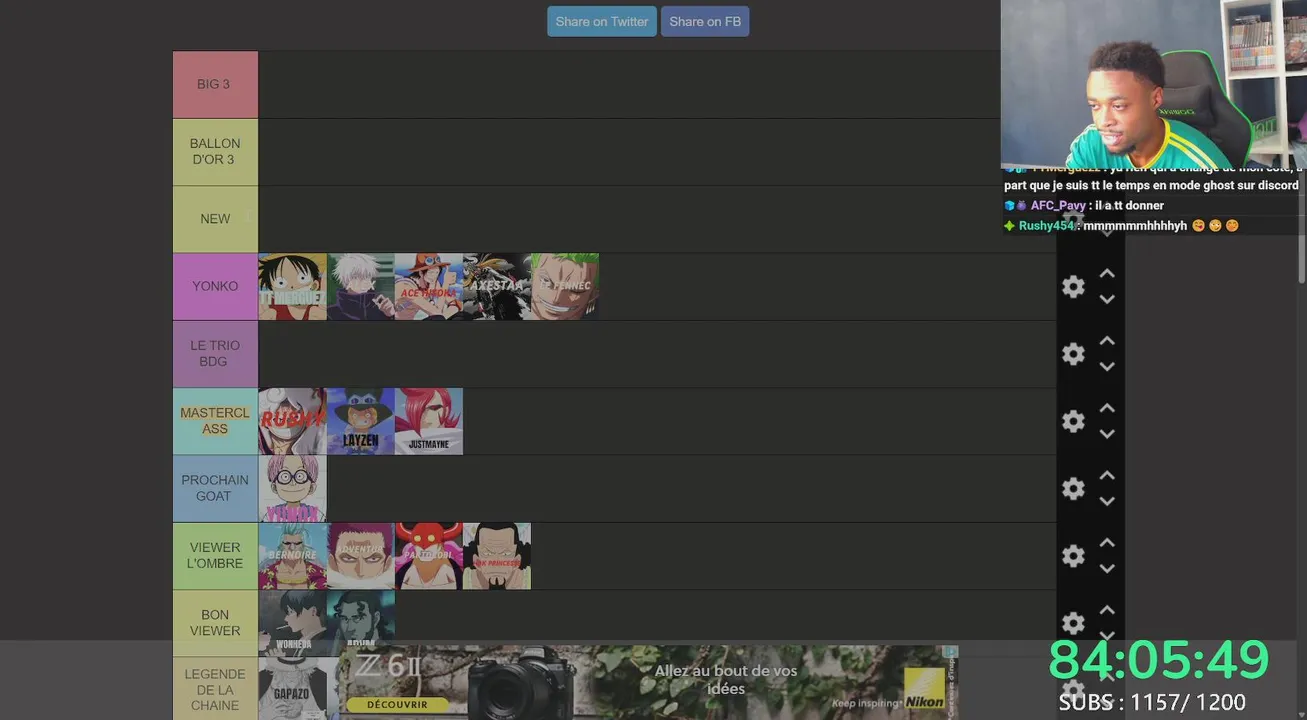Select the LE TRIO BDG tier label
Viewport: 1307px width, 720px height.
(215, 354)
